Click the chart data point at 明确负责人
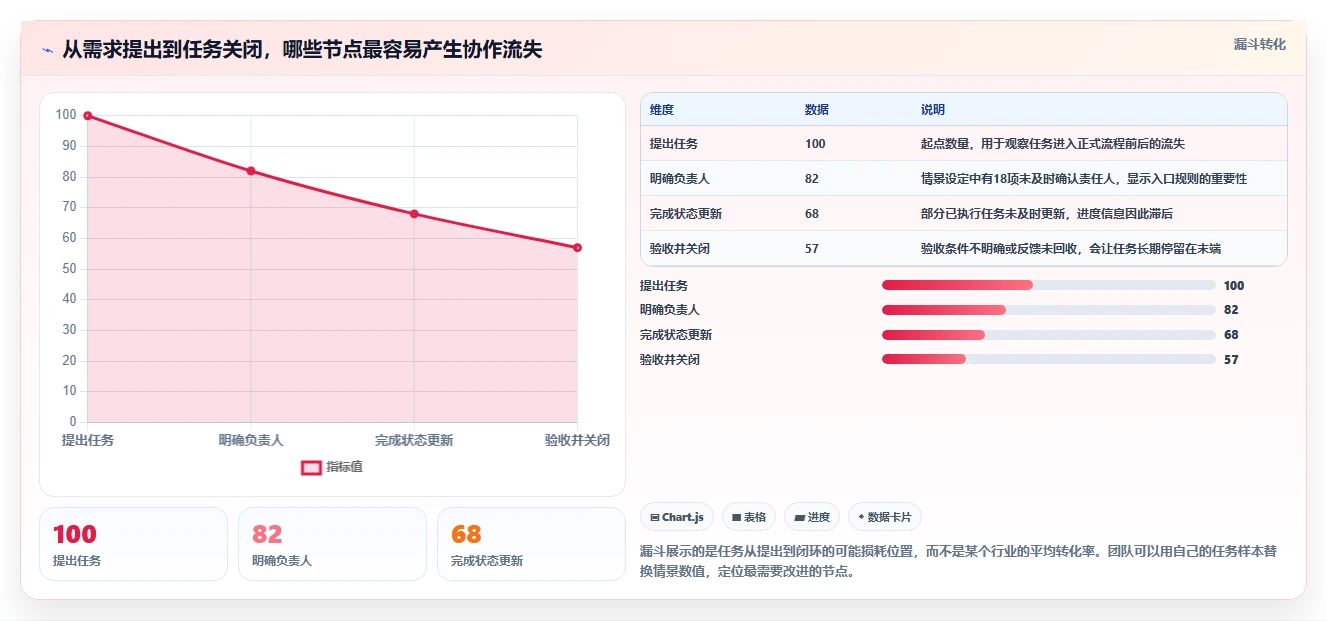Viewport: 1327px width, 621px height. point(251,171)
